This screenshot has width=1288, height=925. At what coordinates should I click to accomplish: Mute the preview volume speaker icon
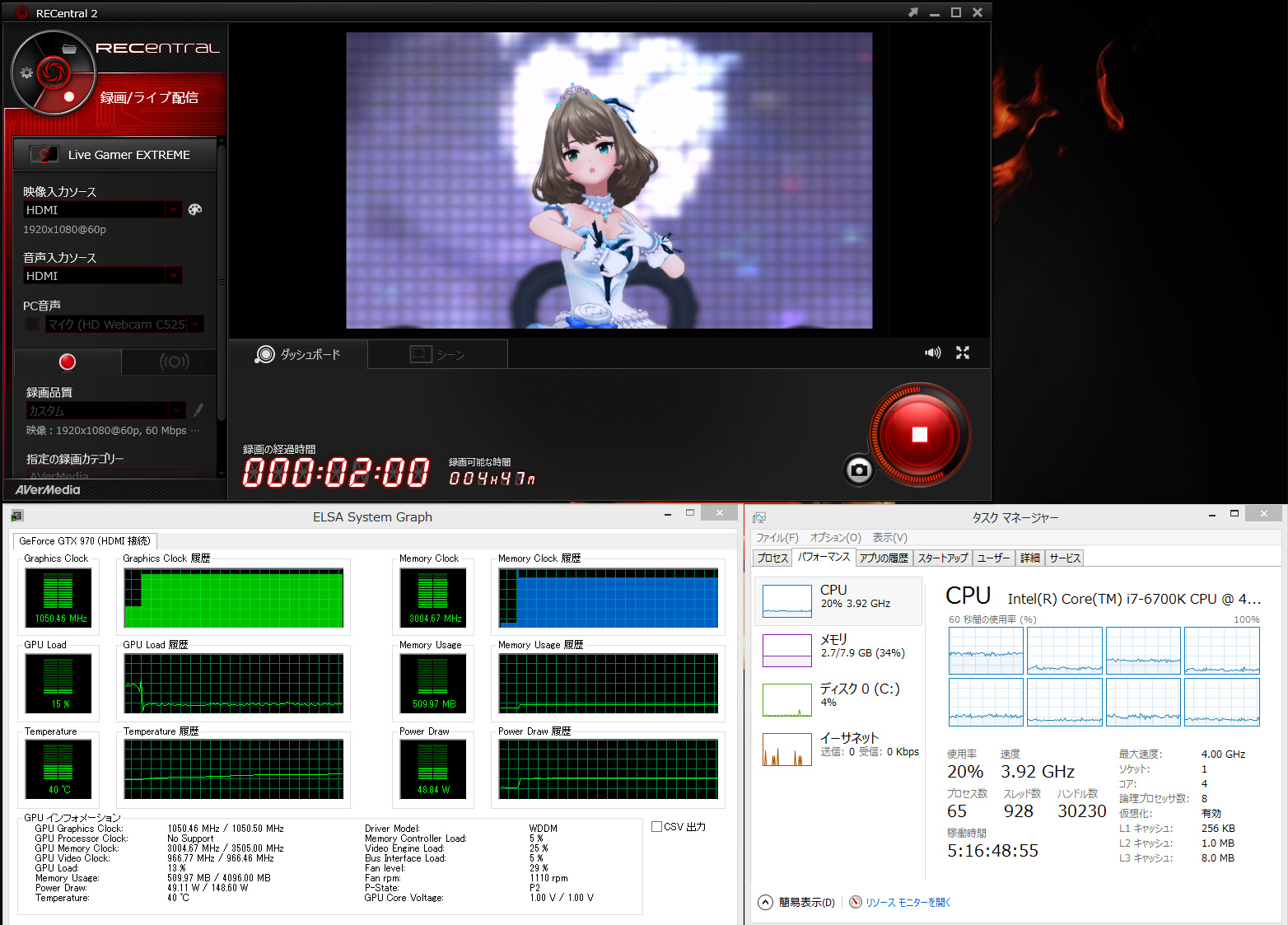point(932,353)
